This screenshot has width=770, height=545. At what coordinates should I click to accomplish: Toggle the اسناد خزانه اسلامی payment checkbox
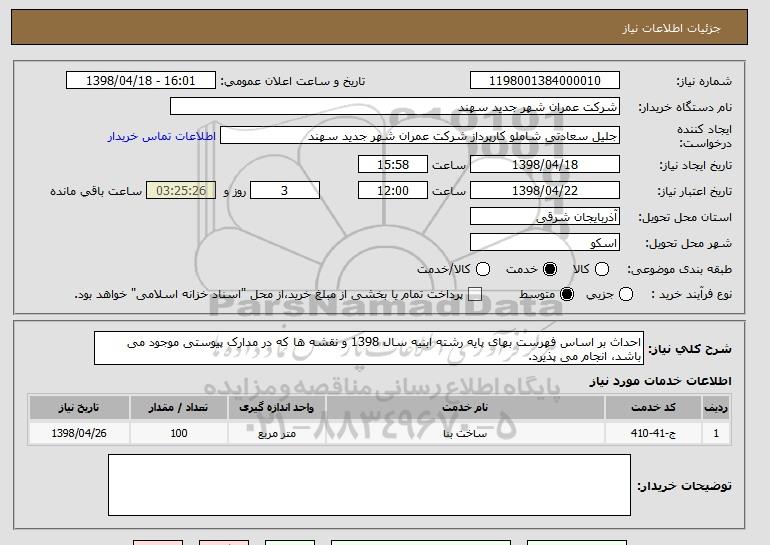click(x=474, y=294)
